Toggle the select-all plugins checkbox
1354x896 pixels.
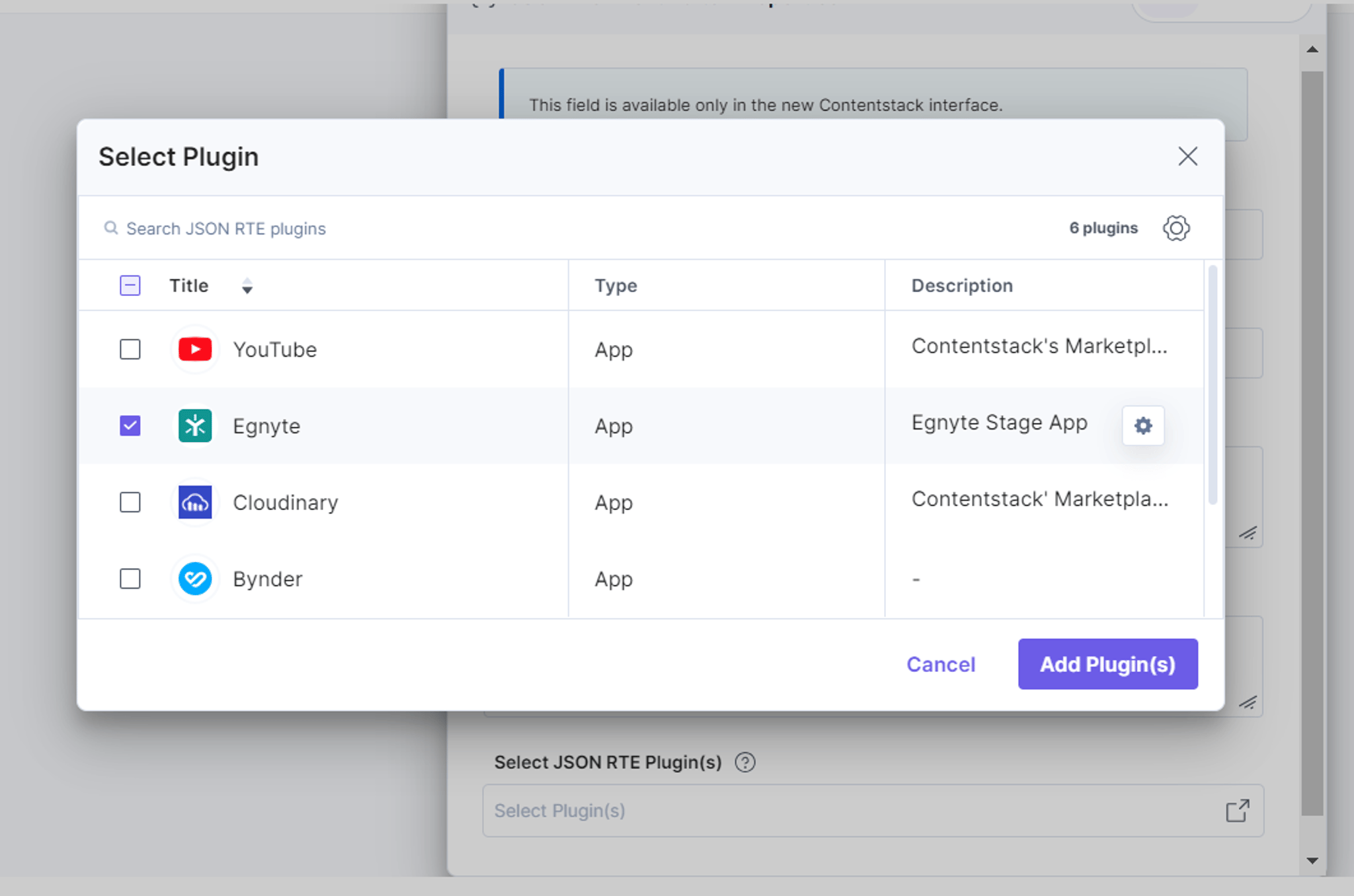click(130, 285)
